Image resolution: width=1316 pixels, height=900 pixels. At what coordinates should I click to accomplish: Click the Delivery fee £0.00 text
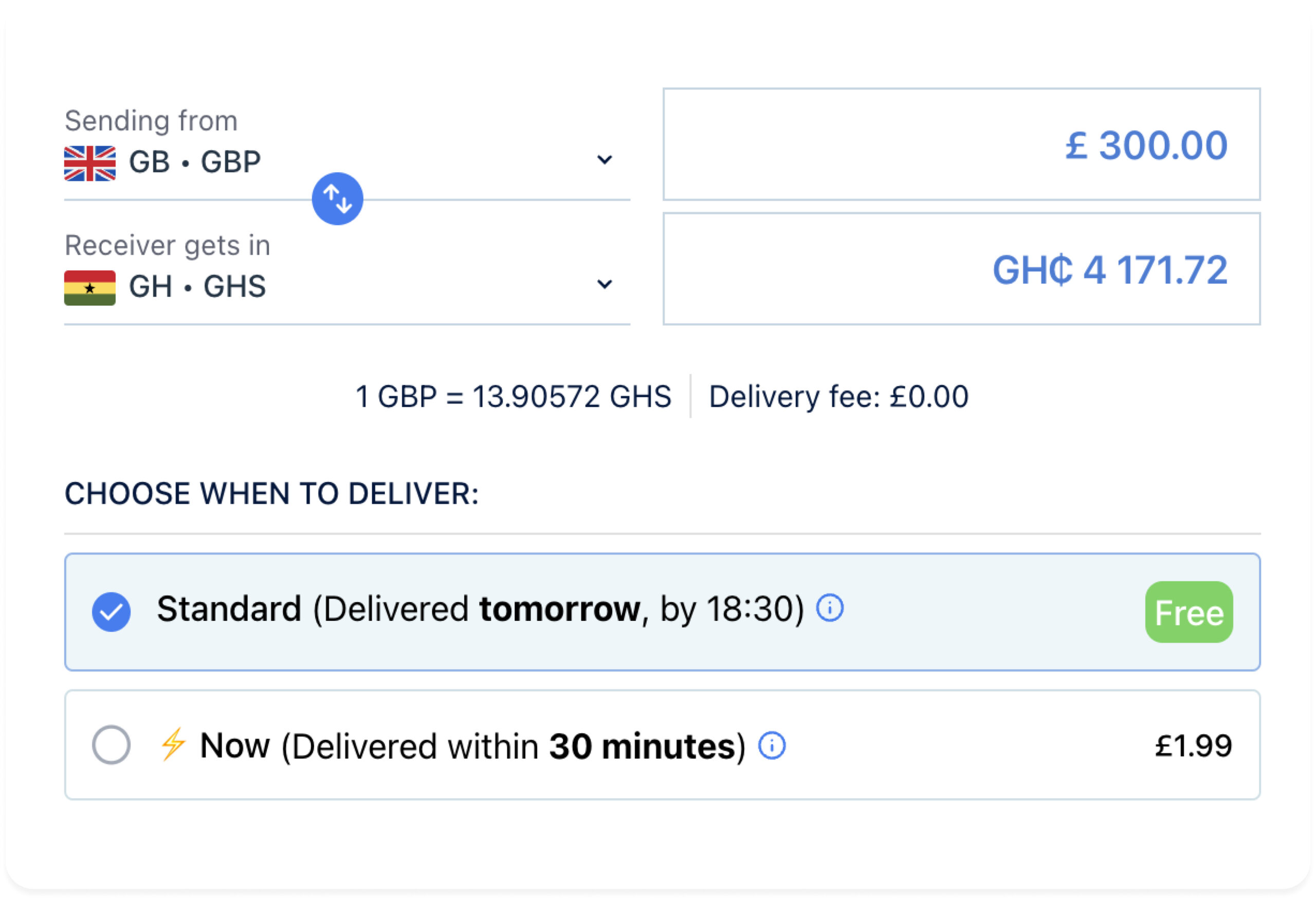(x=838, y=397)
